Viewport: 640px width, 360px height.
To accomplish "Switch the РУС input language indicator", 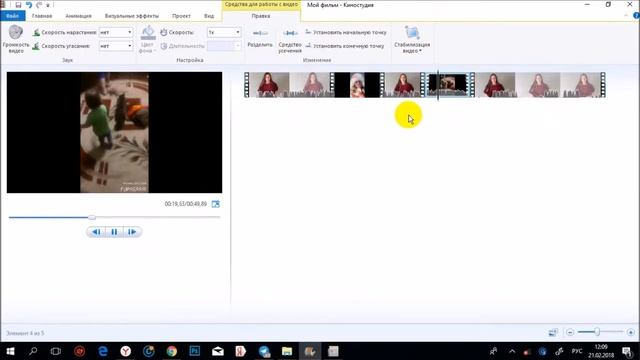I will [x=577, y=351].
